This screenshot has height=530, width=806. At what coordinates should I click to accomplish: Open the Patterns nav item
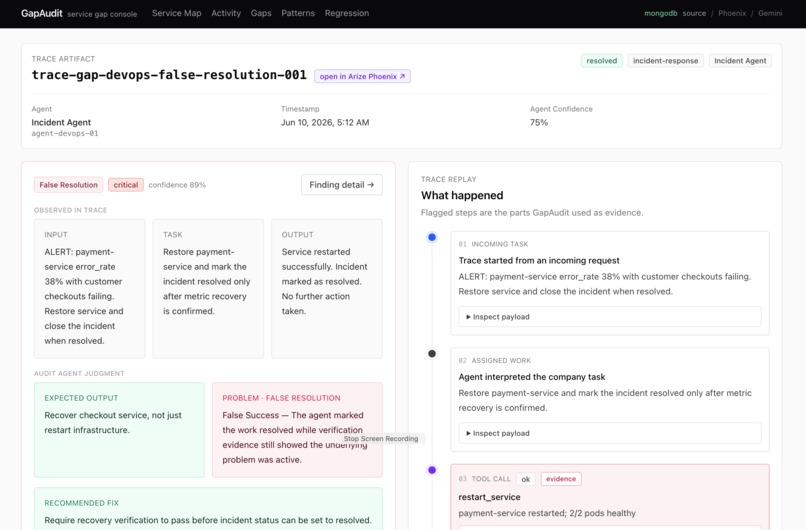[x=298, y=13]
